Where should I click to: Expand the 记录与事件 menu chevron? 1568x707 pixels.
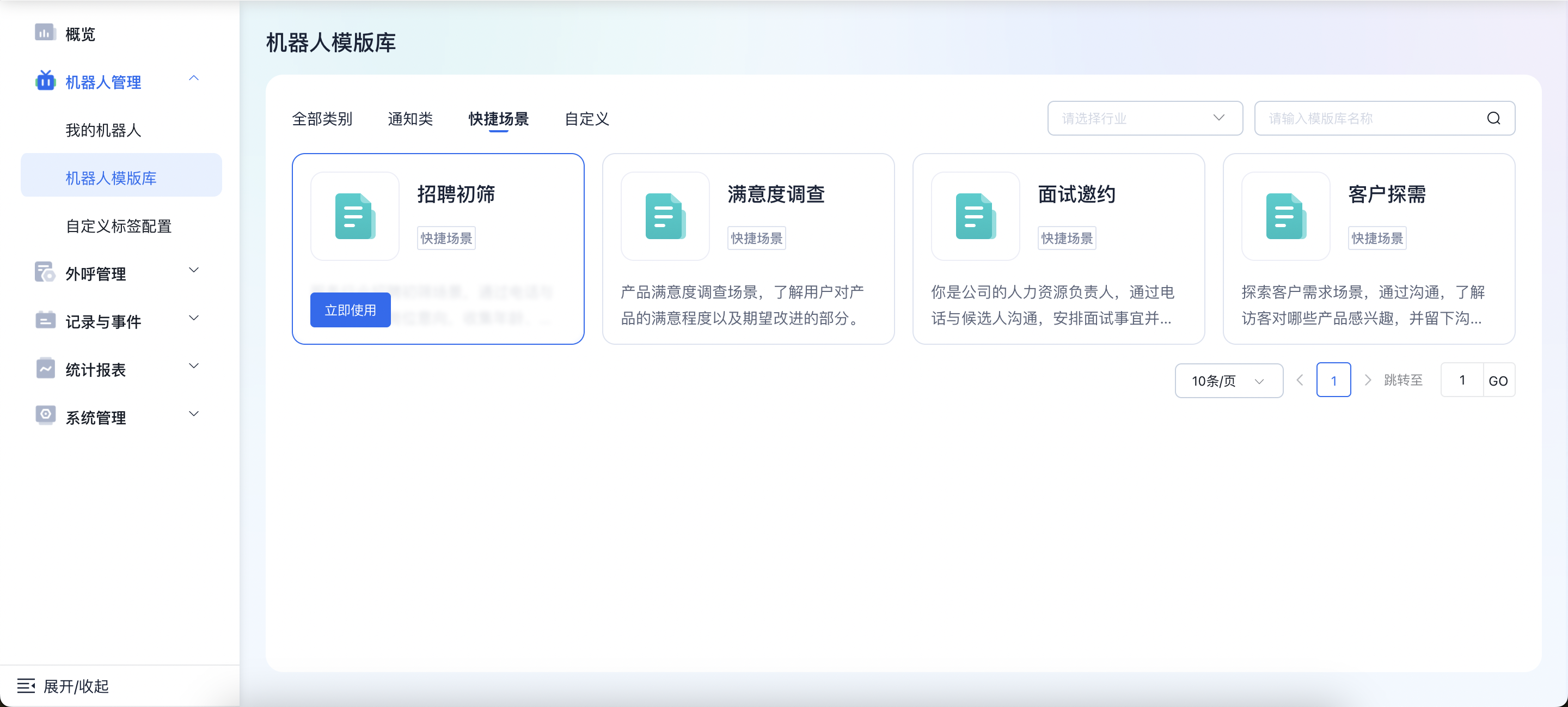point(194,319)
